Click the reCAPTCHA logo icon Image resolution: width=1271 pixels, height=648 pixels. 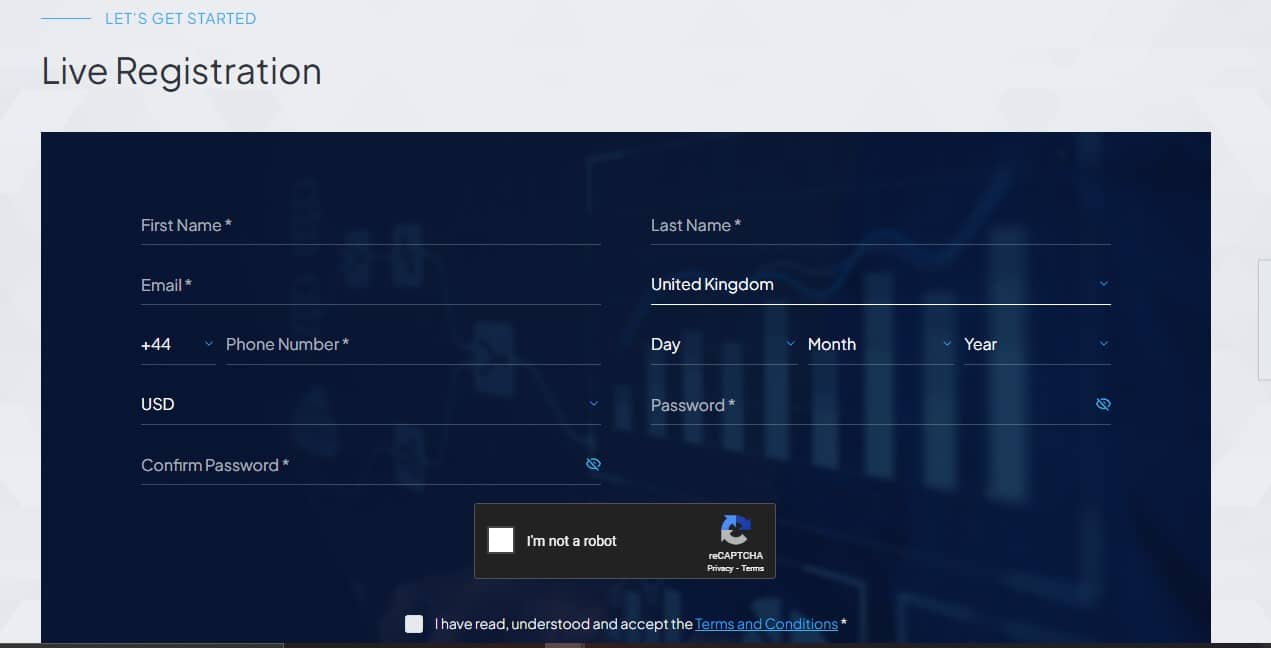pyautogui.click(x=735, y=530)
